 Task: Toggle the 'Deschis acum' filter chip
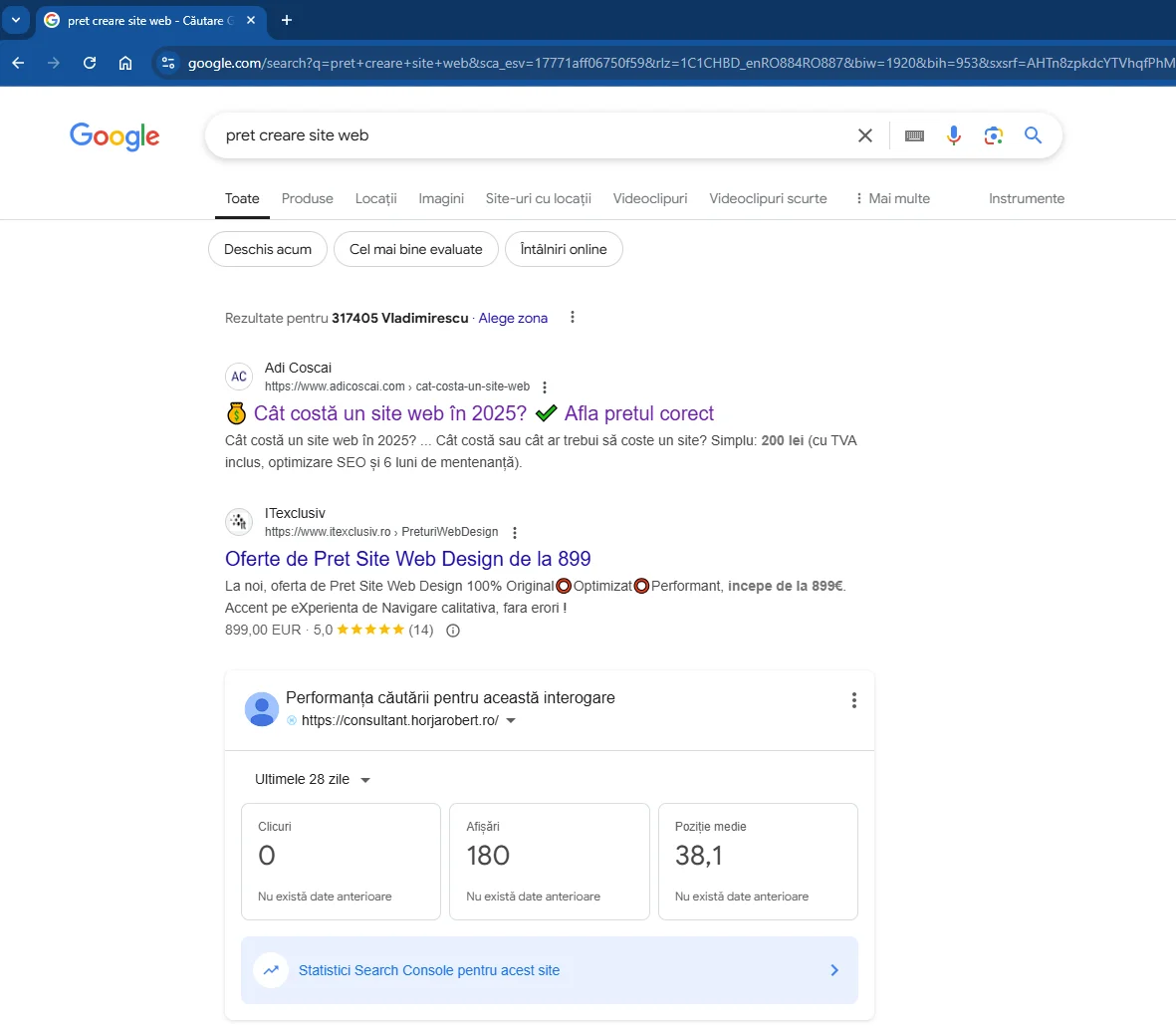pos(268,249)
